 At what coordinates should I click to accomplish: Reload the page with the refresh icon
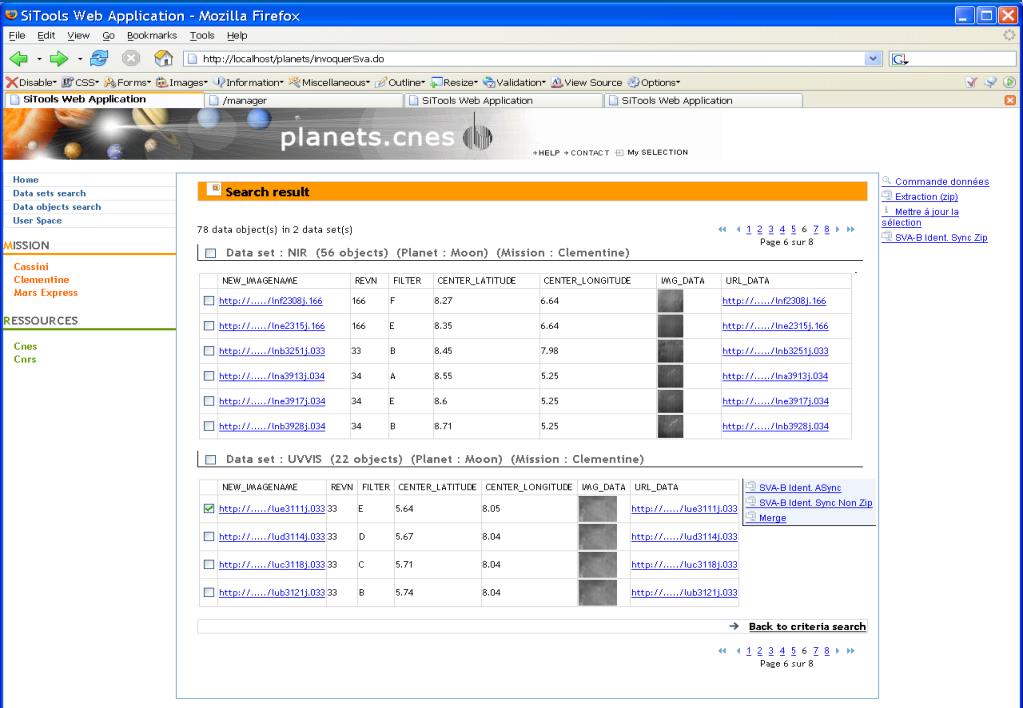click(99, 59)
